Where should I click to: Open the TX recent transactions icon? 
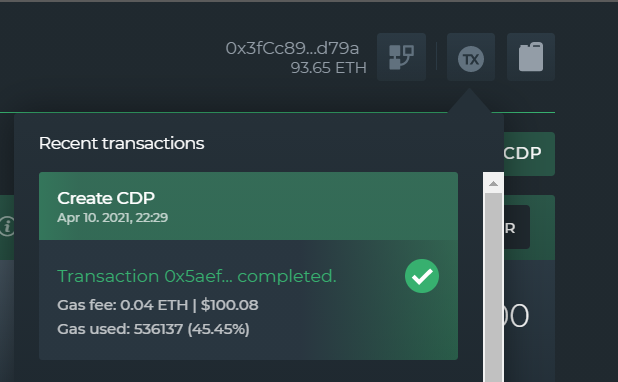[x=471, y=57]
